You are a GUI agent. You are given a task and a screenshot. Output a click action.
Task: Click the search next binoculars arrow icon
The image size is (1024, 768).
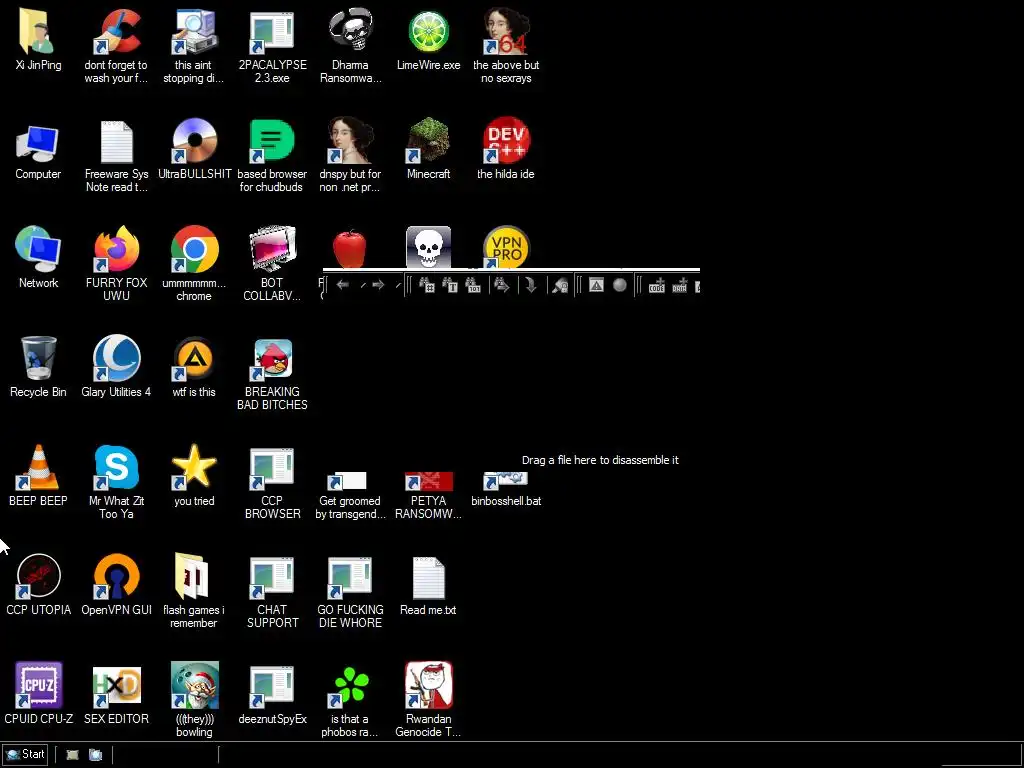pyautogui.click(x=502, y=285)
